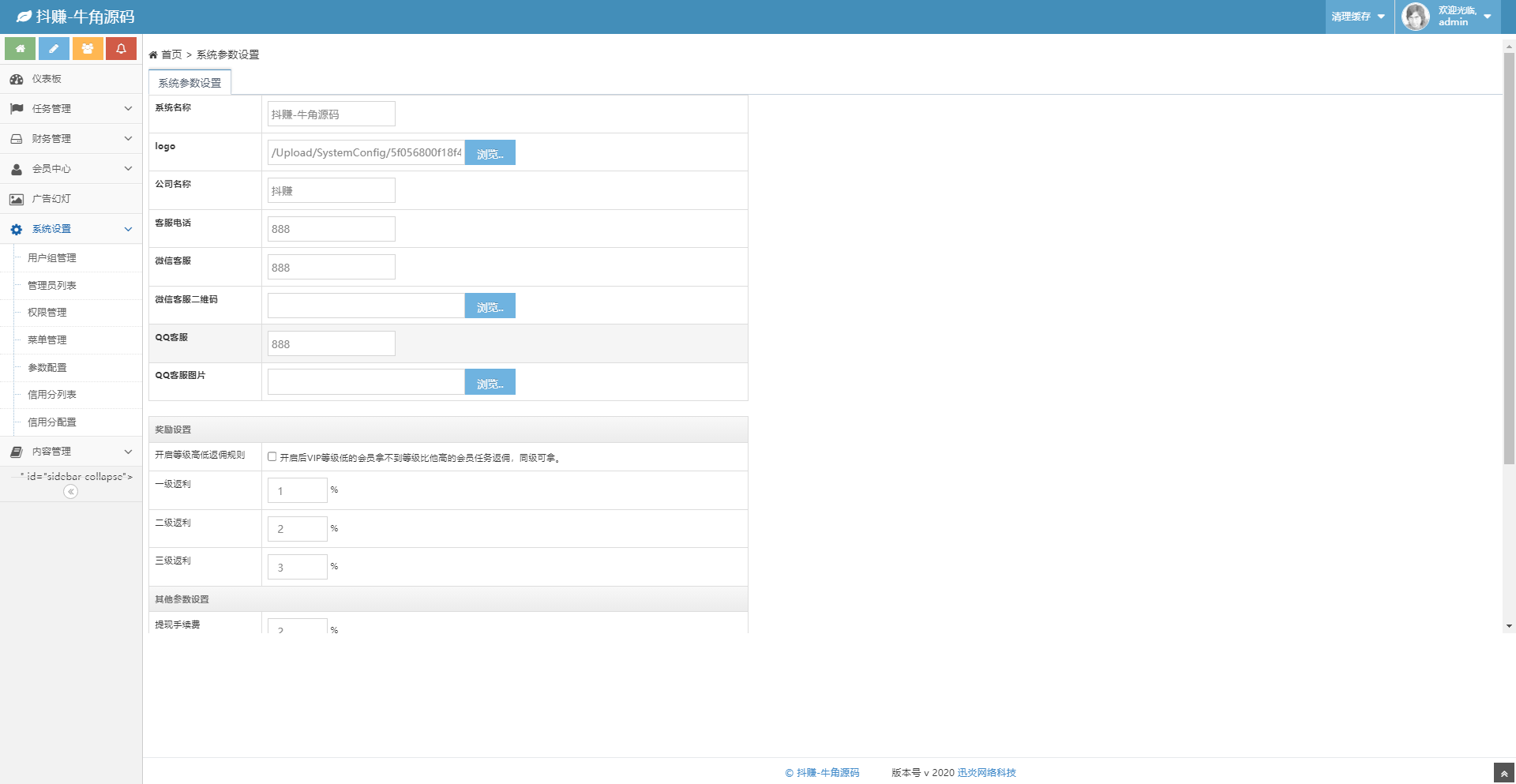Screen dimensions: 1516x784
Task: Click the scroll-to-top icon in footer corner
Action: [1504, 774]
